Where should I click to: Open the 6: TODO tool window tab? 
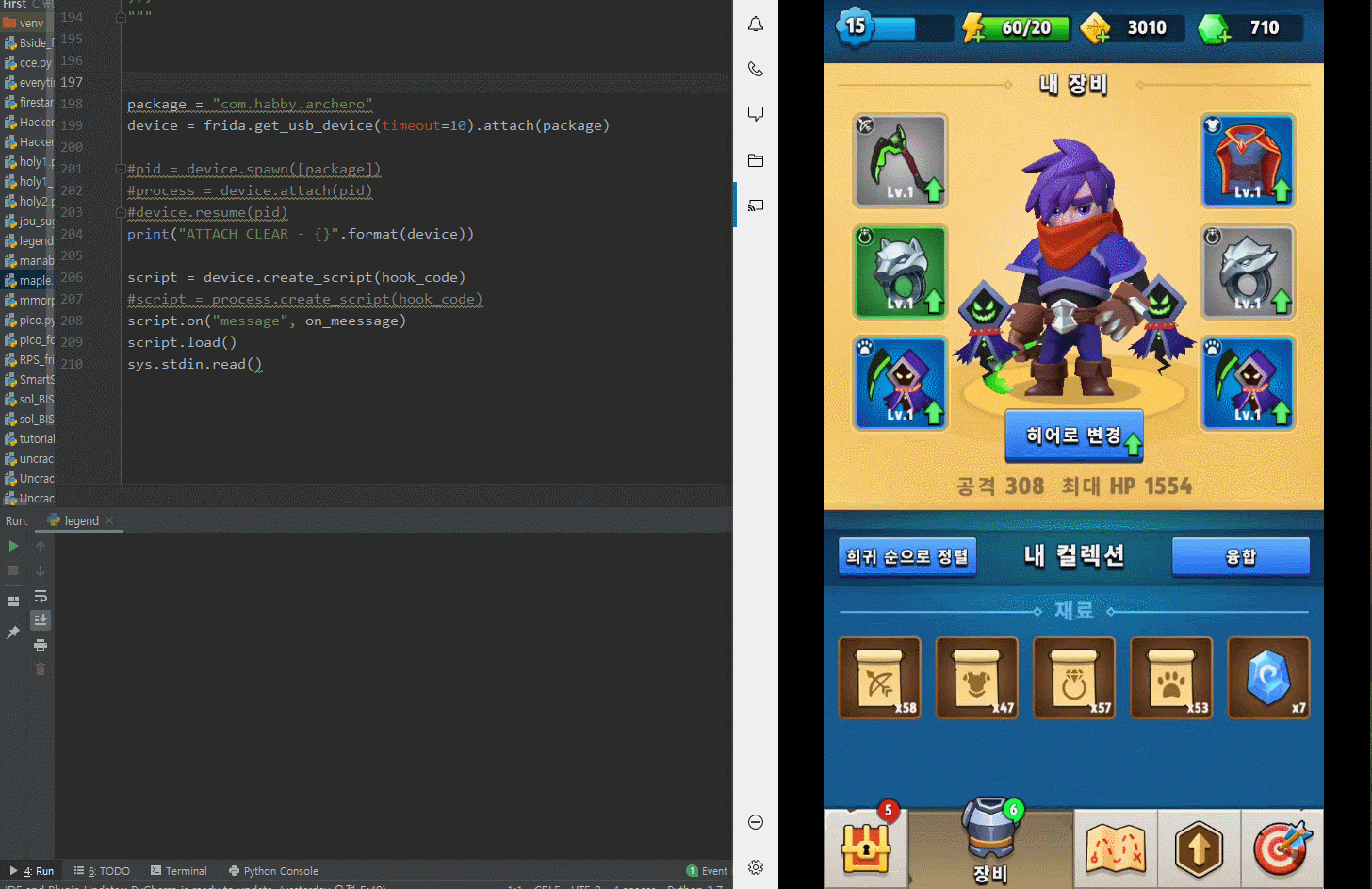pos(102,871)
